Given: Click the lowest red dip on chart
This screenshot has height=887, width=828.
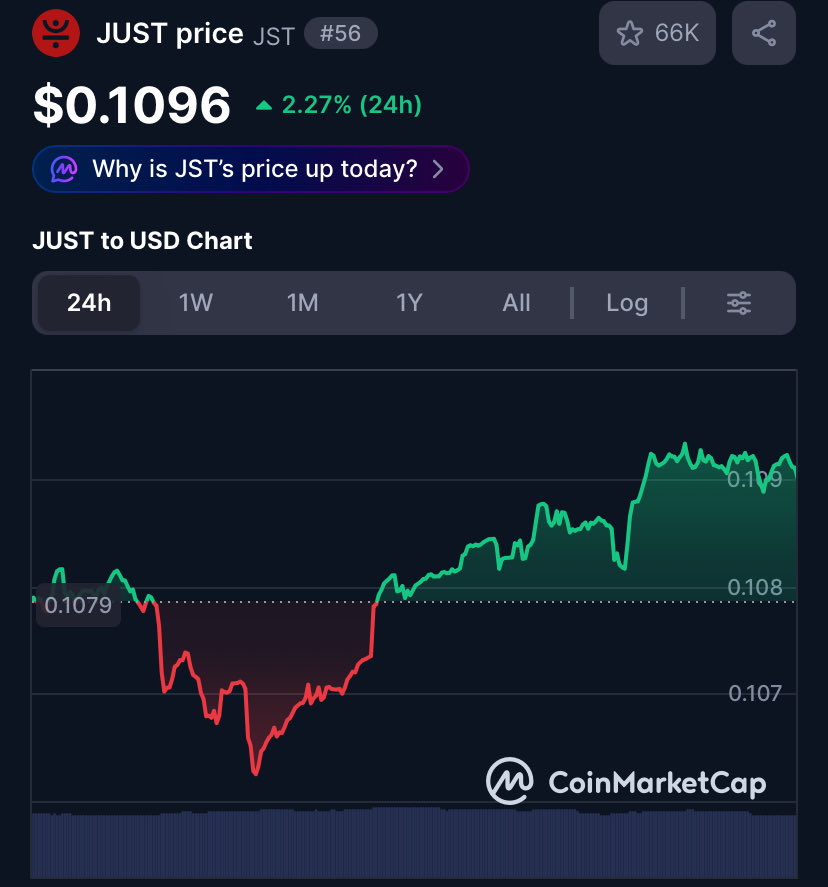Looking at the screenshot, I should point(255,771).
